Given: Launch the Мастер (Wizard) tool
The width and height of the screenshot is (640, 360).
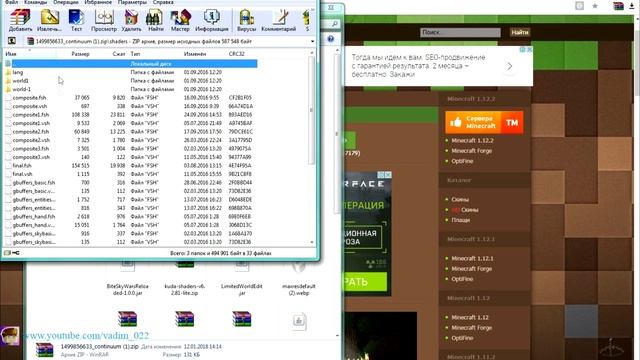Looking at the screenshot, I should point(180,20).
